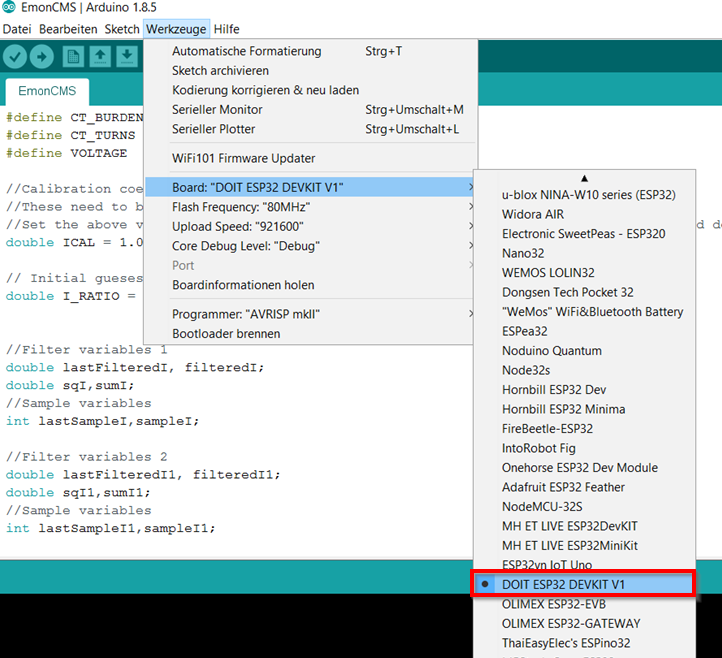The image size is (722, 658).
Task: Open the Datei menu
Action: [x=18, y=29]
